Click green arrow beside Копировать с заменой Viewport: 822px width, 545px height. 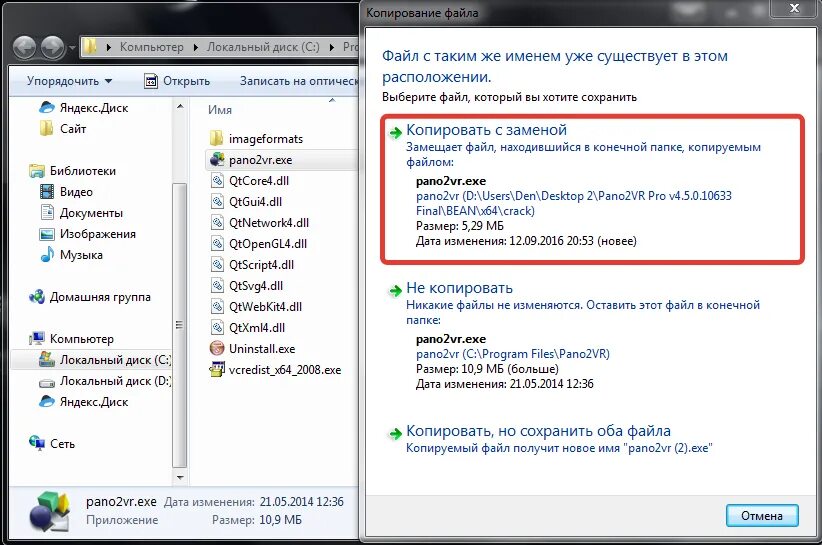395,133
